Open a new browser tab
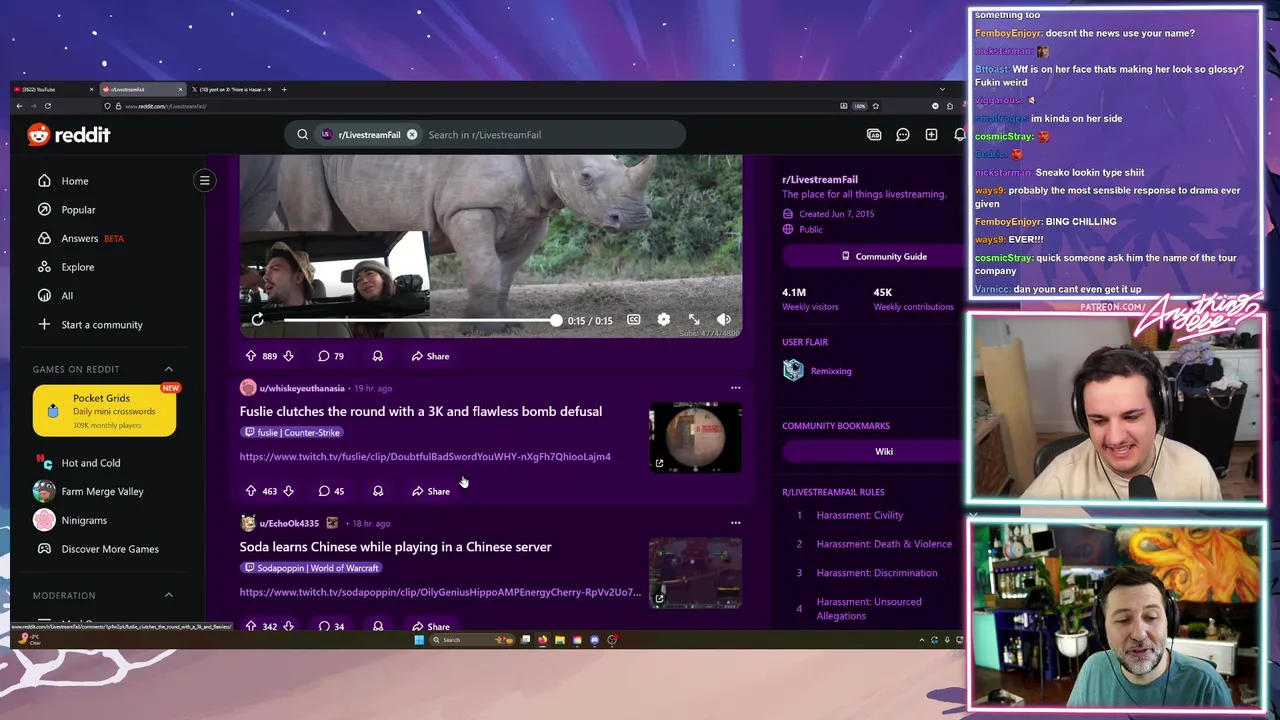The width and height of the screenshot is (1280, 720). pos(284,89)
